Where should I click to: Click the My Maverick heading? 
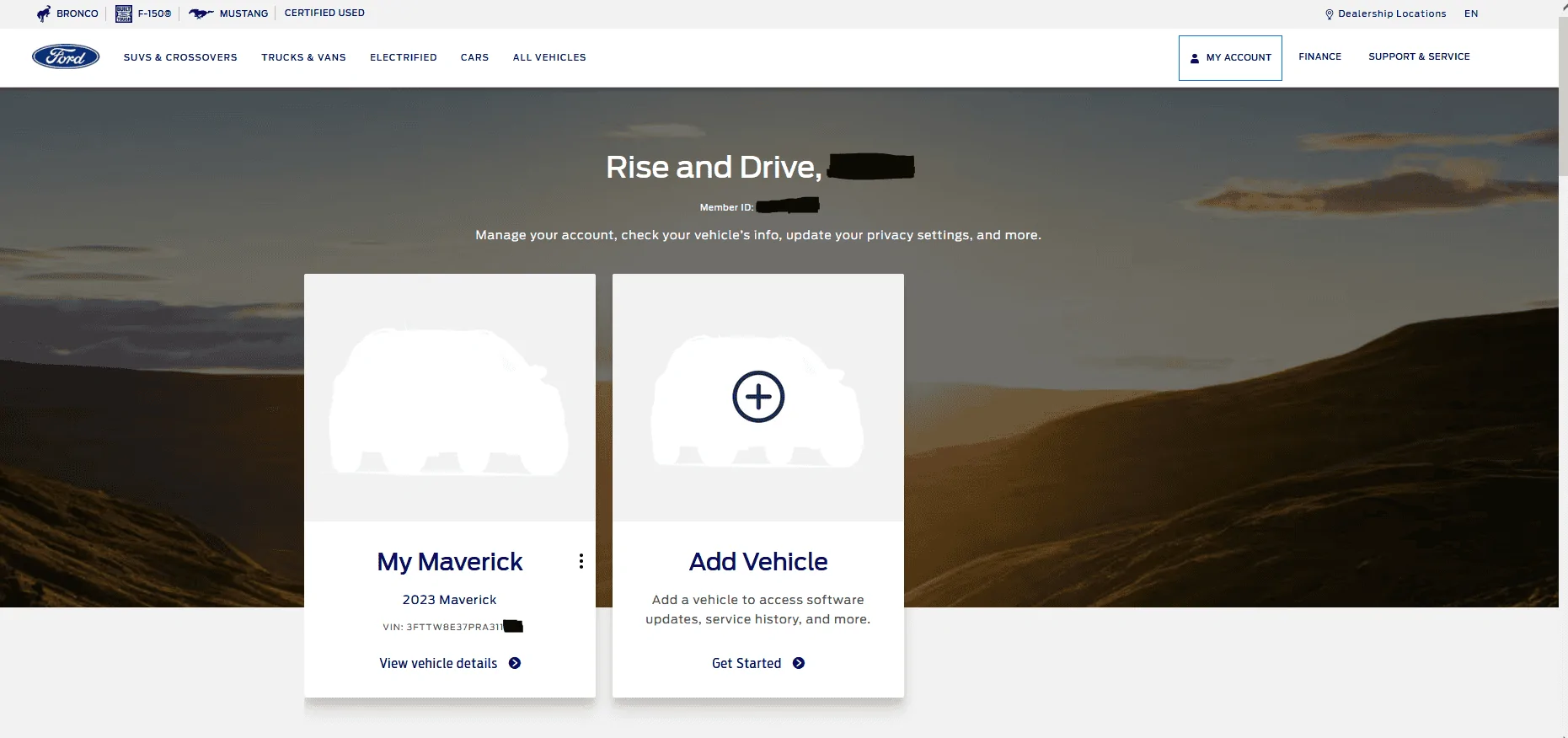tap(450, 562)
